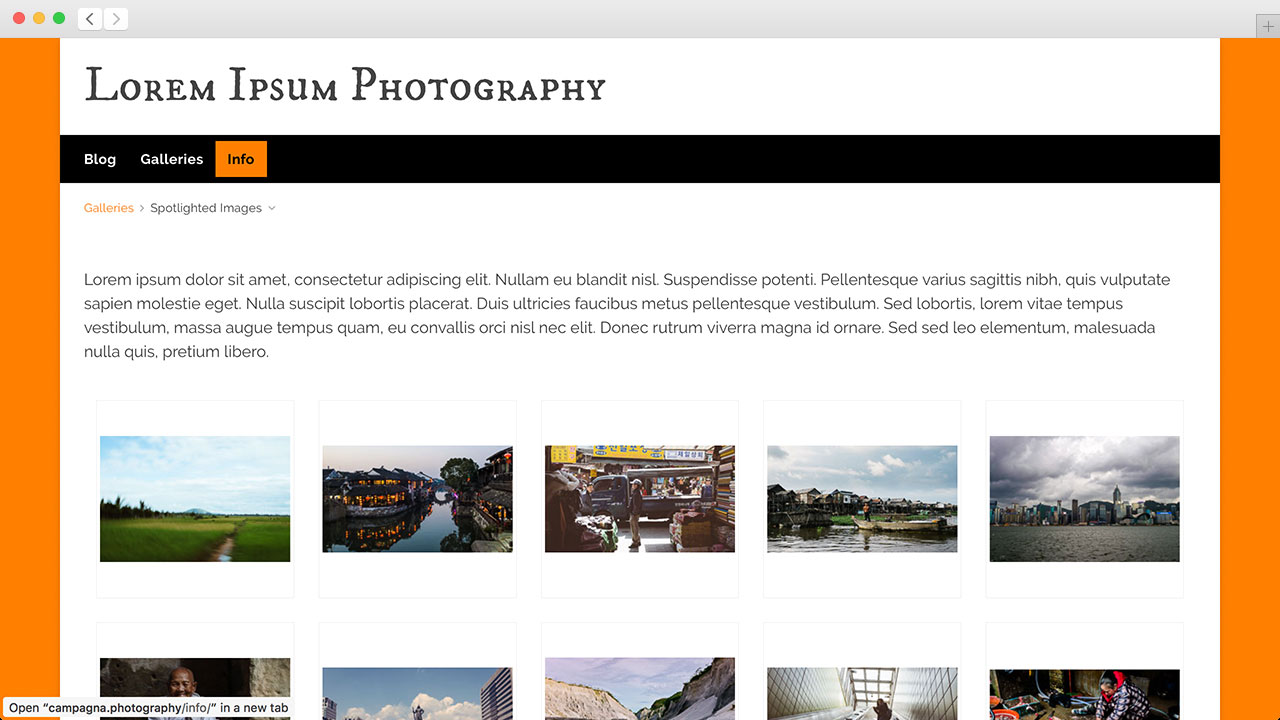Viewport: 1280px width, 720px height.
Task: Open the person in checkered scarf thumbnail
Action: (1085, 695)
